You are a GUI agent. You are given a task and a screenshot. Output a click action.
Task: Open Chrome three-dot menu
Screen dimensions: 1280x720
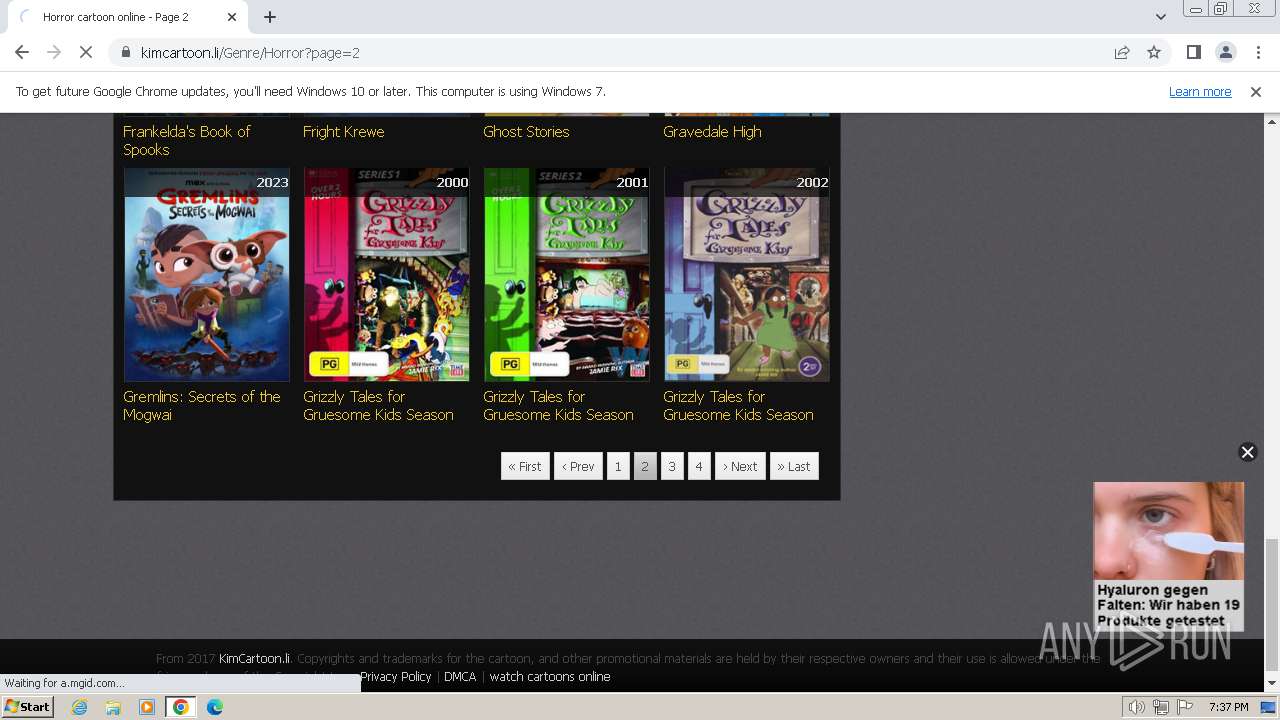1258,52
